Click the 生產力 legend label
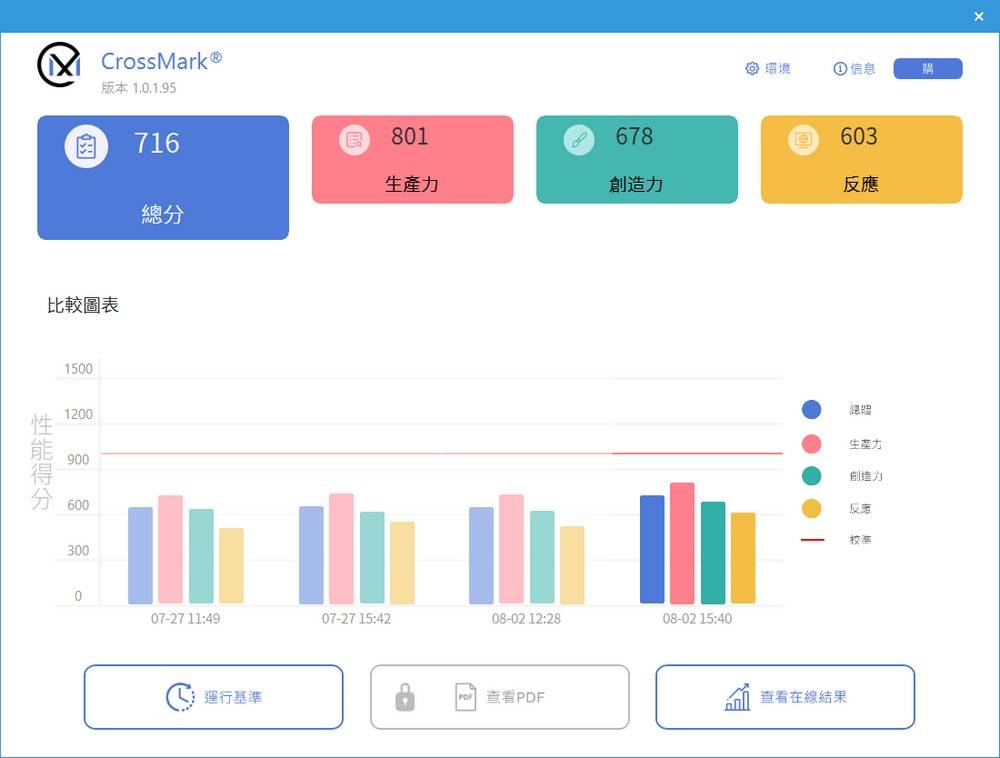This screenshot has height=758, width=1000. pyautogui.click(x=865, y=444)
